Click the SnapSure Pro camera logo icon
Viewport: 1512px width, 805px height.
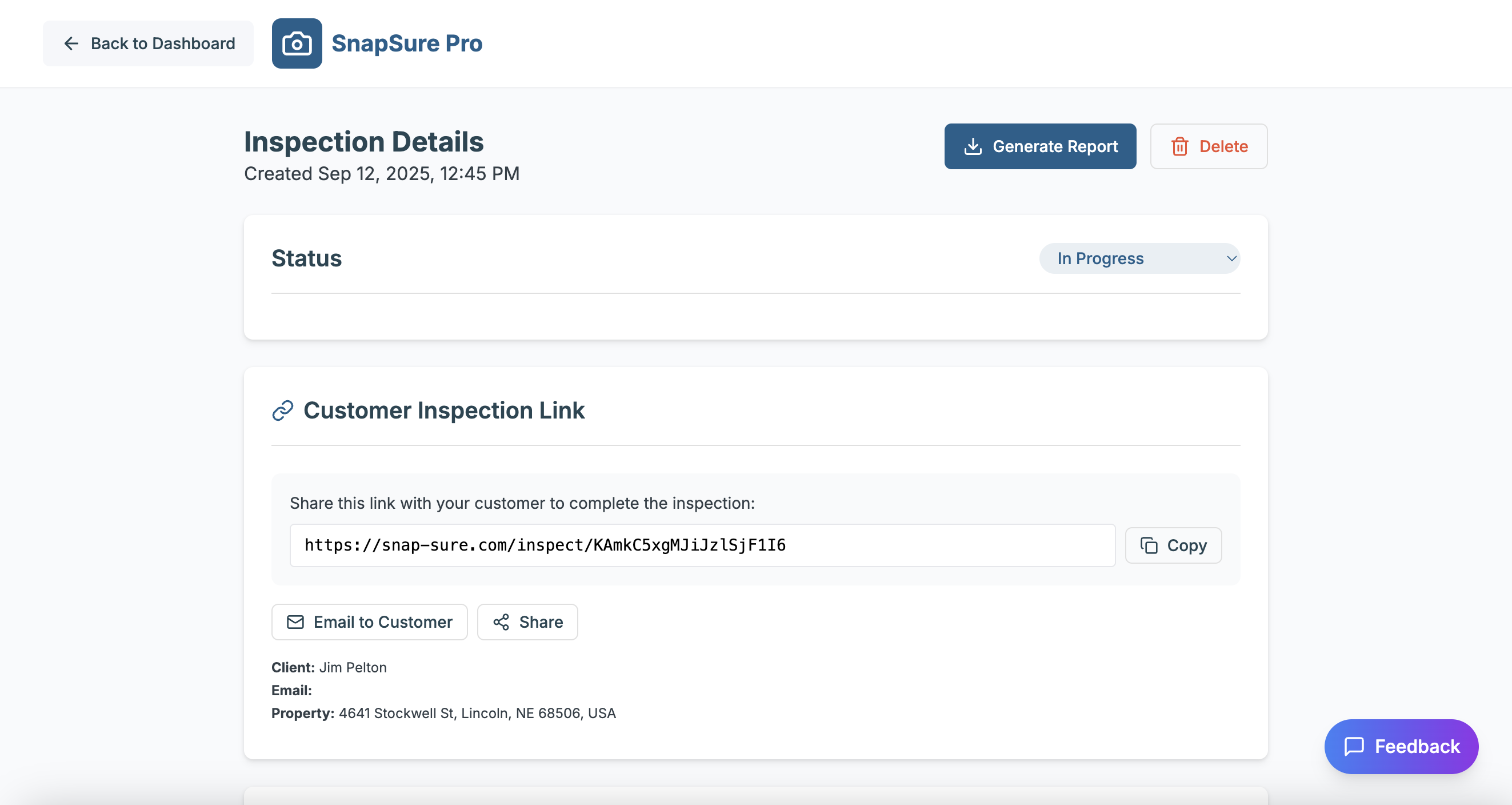click(297, 43)
